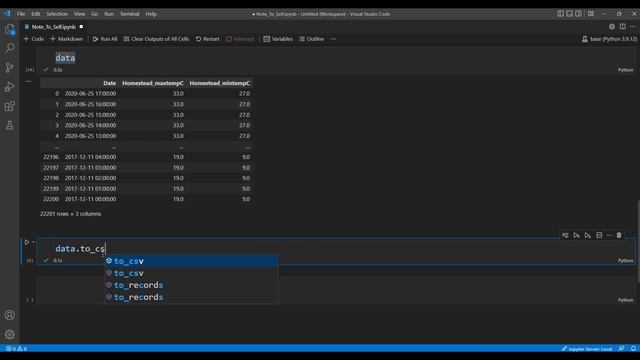Image resolution: width=640 pixels, height=360 pixels.
Task: Restart the kernel
Action: (208, 39)
